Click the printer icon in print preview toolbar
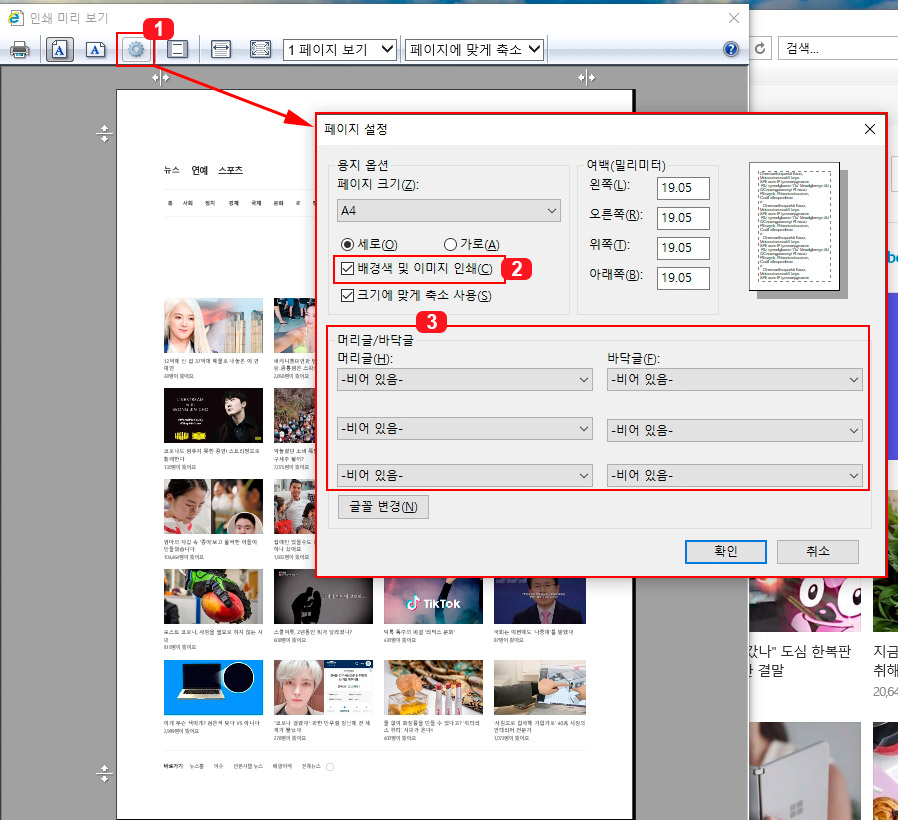The image size is (898, 820). (x=19, y=50)
